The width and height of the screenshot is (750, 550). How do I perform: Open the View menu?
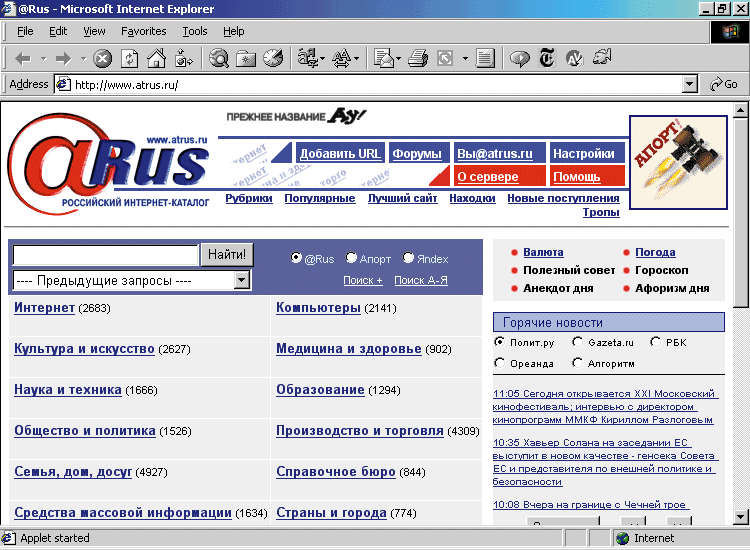click(94, 32)
